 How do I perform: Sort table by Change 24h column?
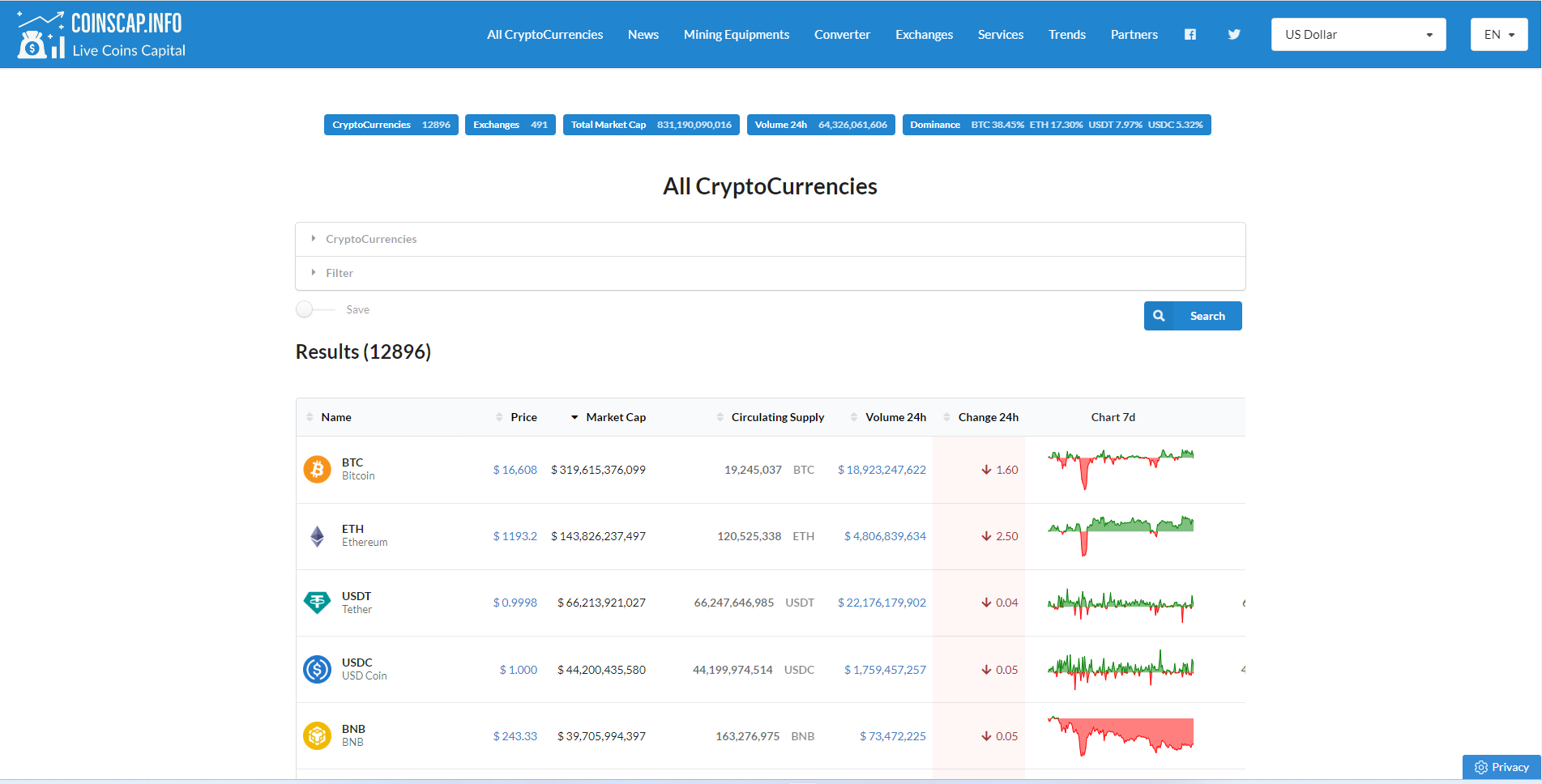pos(987,417)
